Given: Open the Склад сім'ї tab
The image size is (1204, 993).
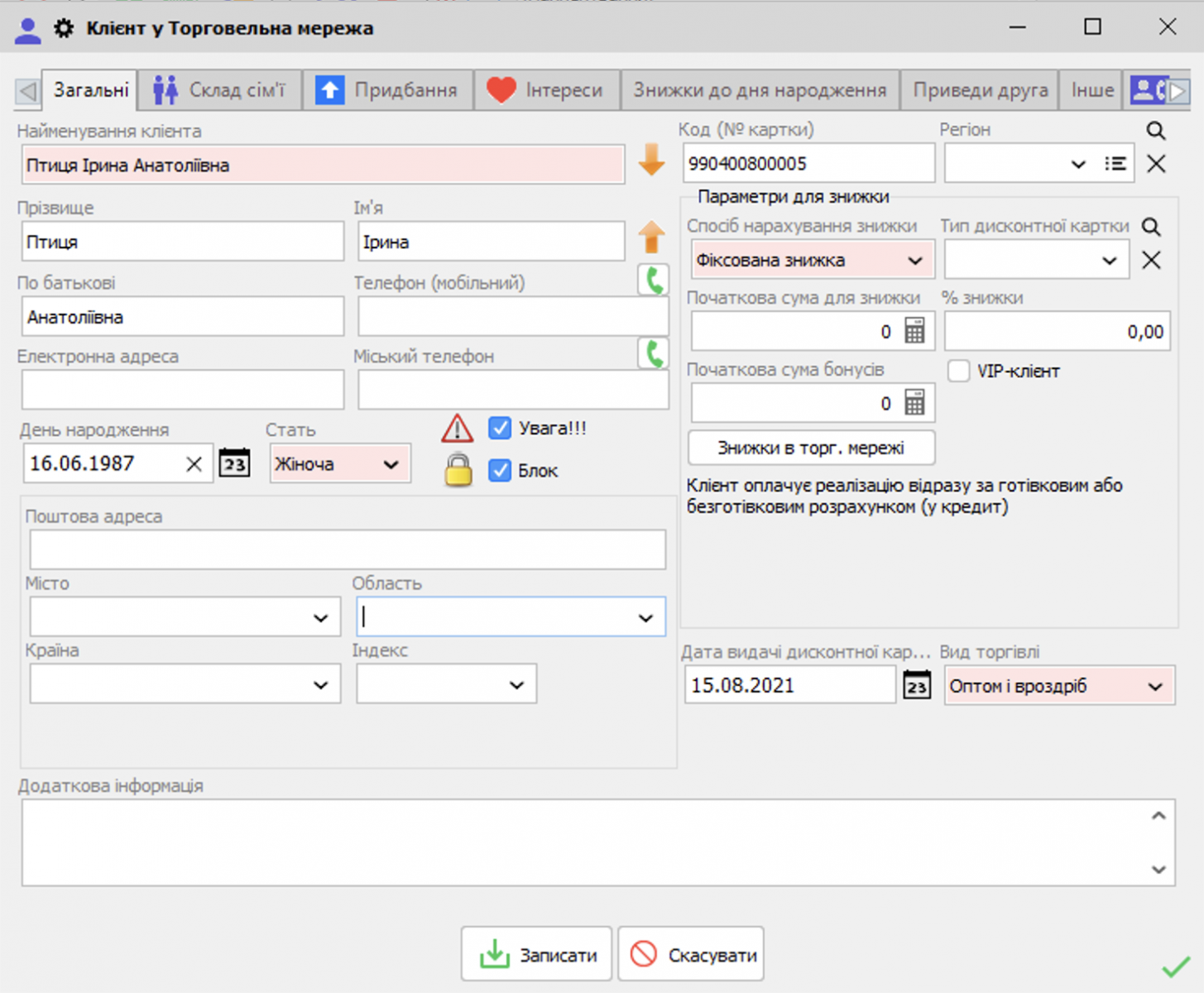Looking at the screenshot, I should (x=220, y=89).
